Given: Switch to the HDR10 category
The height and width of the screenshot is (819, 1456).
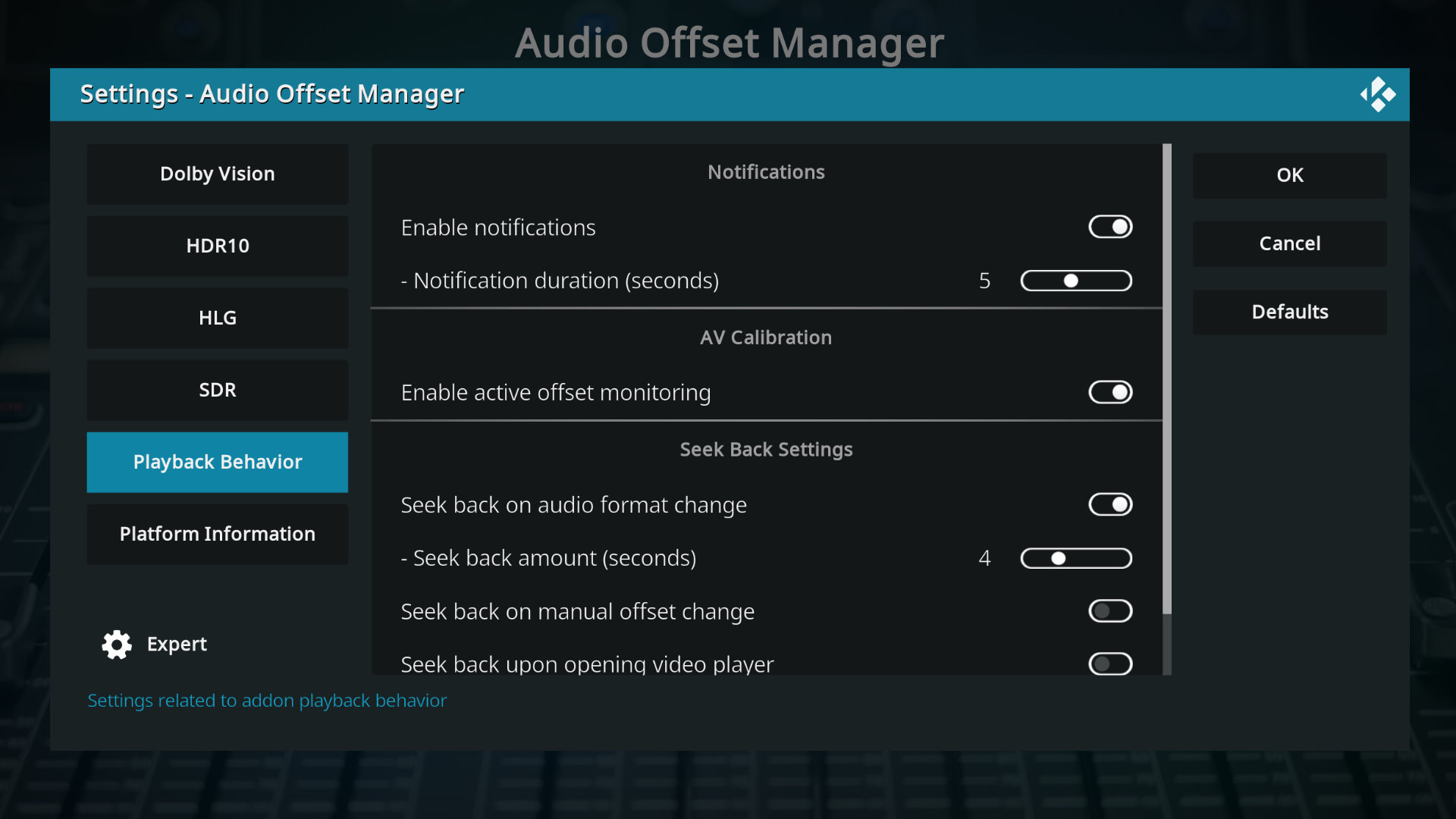Looking at the screenshot, I should click(x=218, y=246).
